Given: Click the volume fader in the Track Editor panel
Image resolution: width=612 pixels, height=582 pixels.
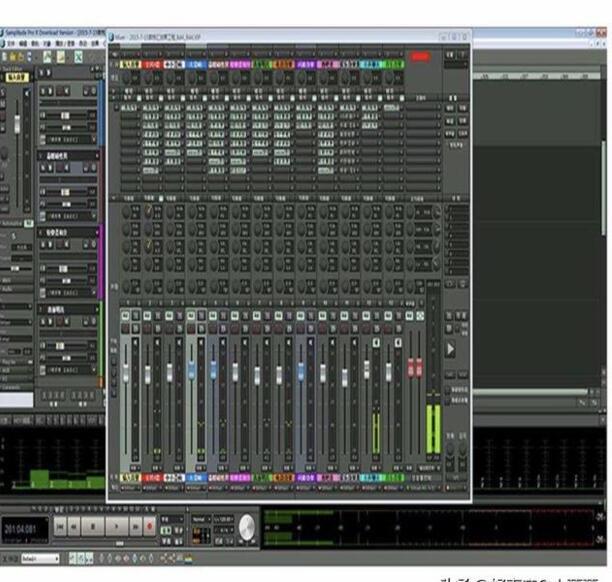Looking at the screenshot, I should point(17,123).
